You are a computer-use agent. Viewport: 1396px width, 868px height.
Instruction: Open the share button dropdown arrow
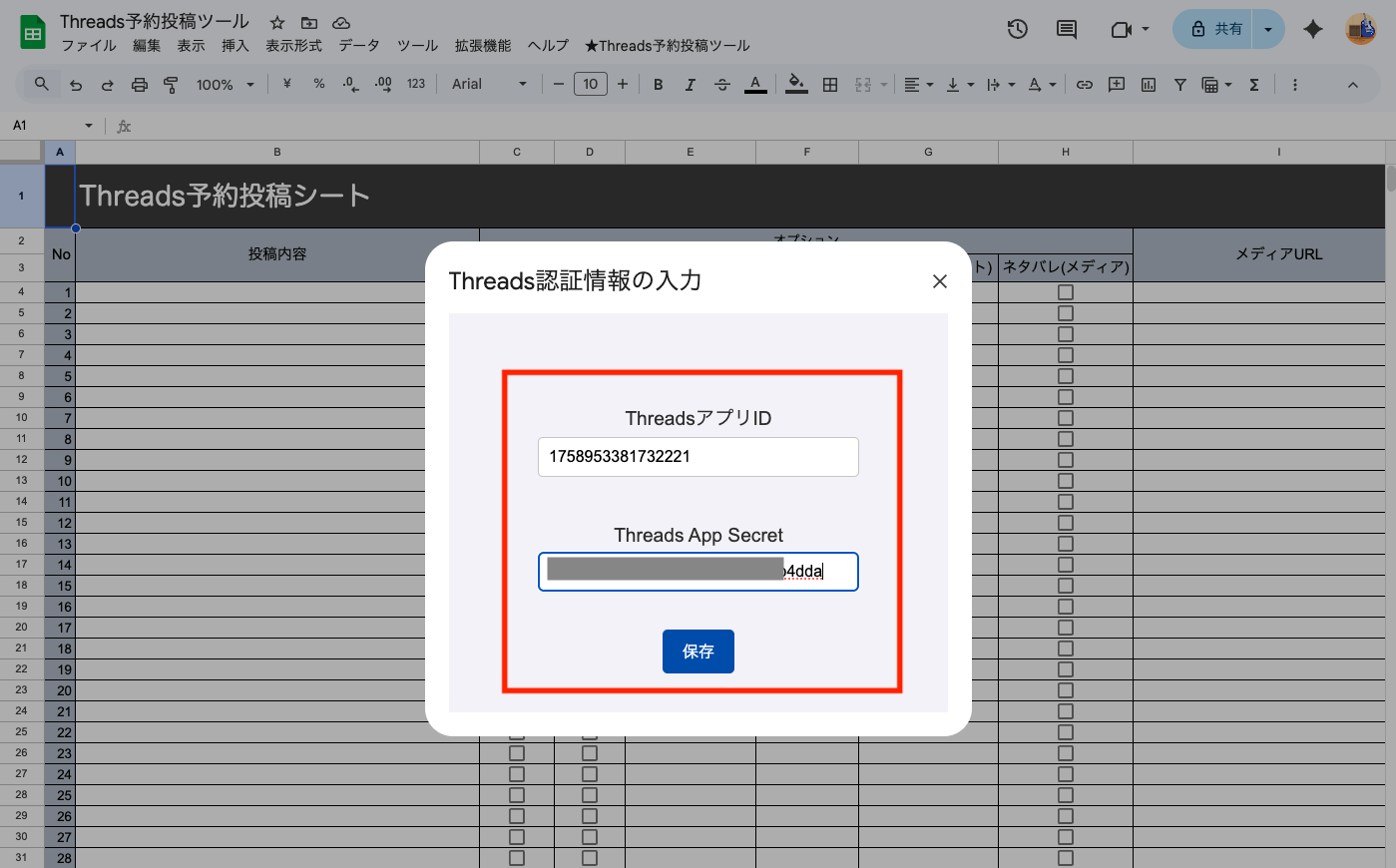pos(1267,29)
